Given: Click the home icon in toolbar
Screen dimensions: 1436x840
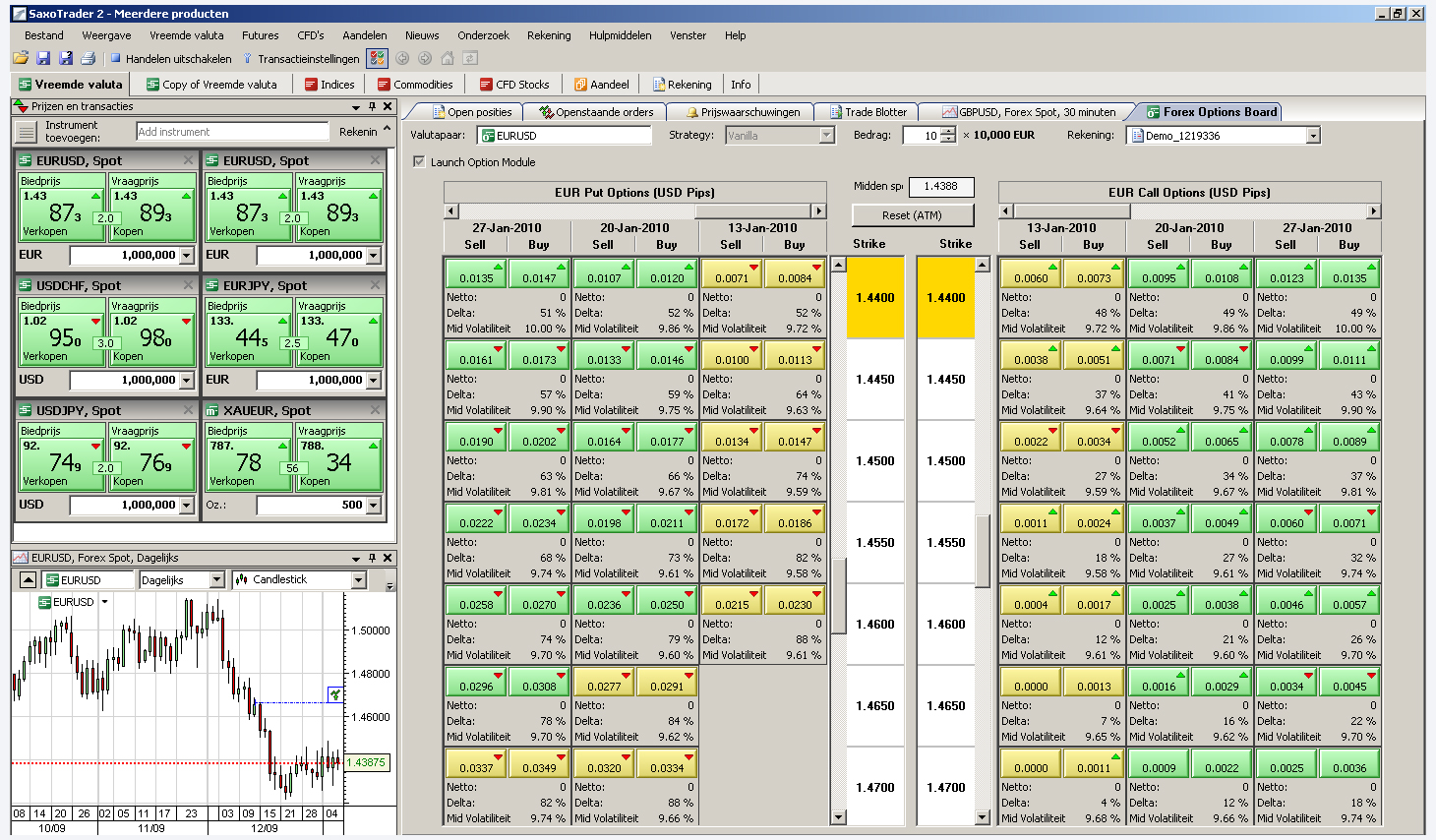Looking at the screenshot, I should [x=448, y=59].
